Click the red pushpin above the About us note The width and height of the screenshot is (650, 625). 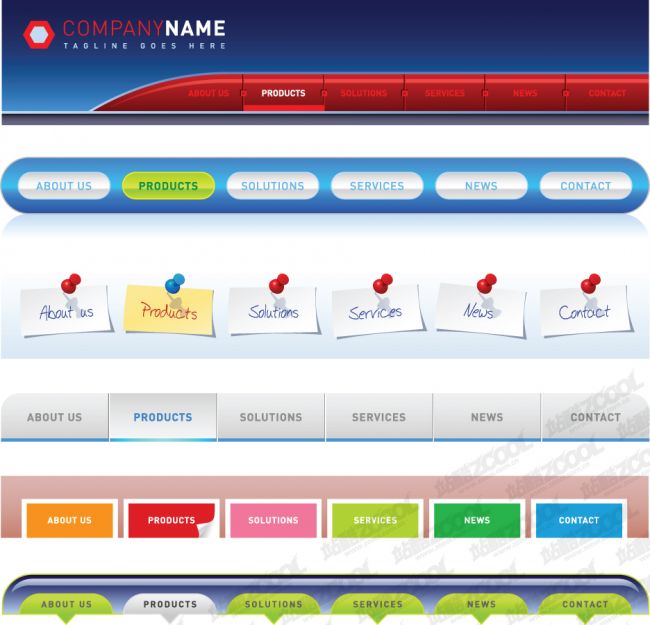point(70,285)
